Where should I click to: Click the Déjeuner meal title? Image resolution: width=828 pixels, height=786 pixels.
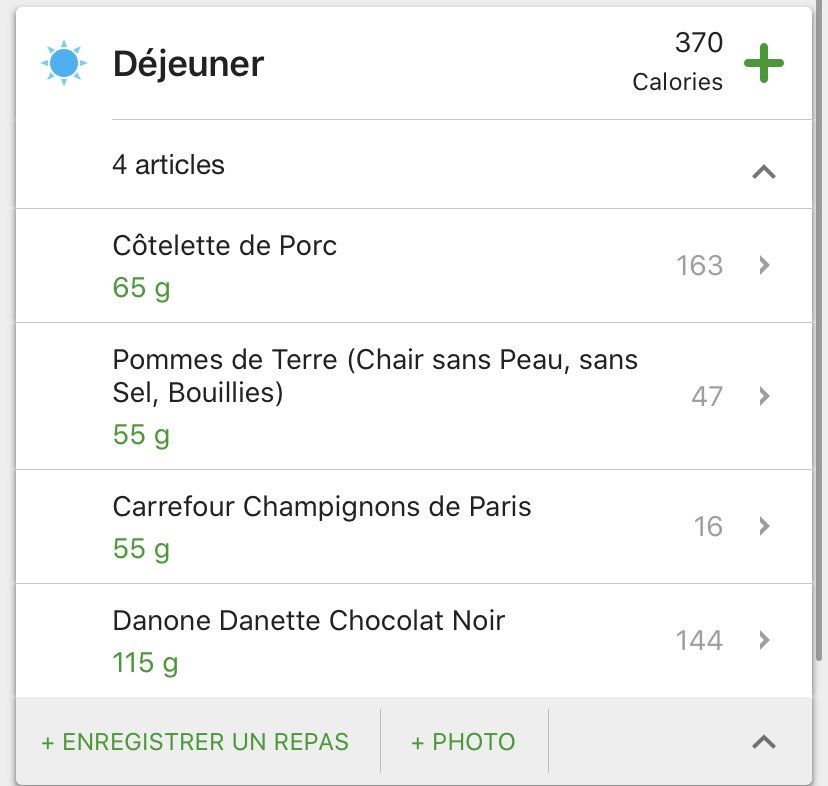(x=188, y=64)
